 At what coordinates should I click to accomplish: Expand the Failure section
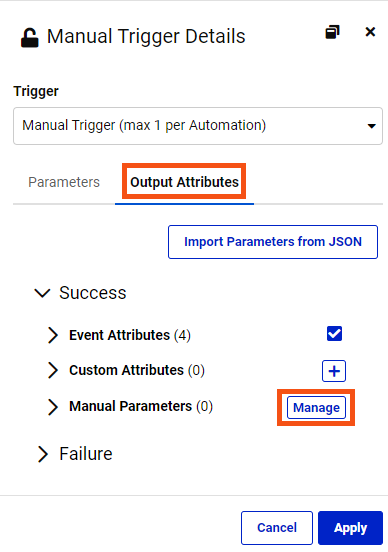pyautogui.click(x=43, y=454)
